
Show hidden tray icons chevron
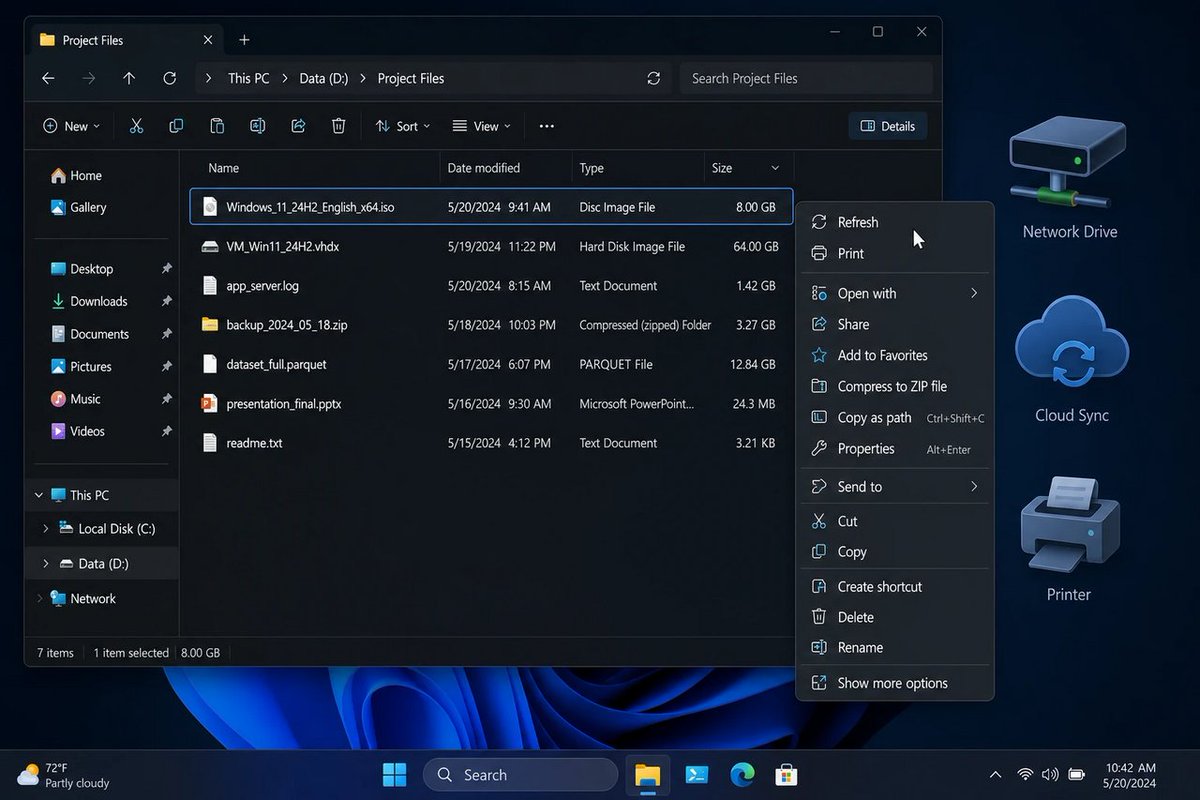[995, 775]
